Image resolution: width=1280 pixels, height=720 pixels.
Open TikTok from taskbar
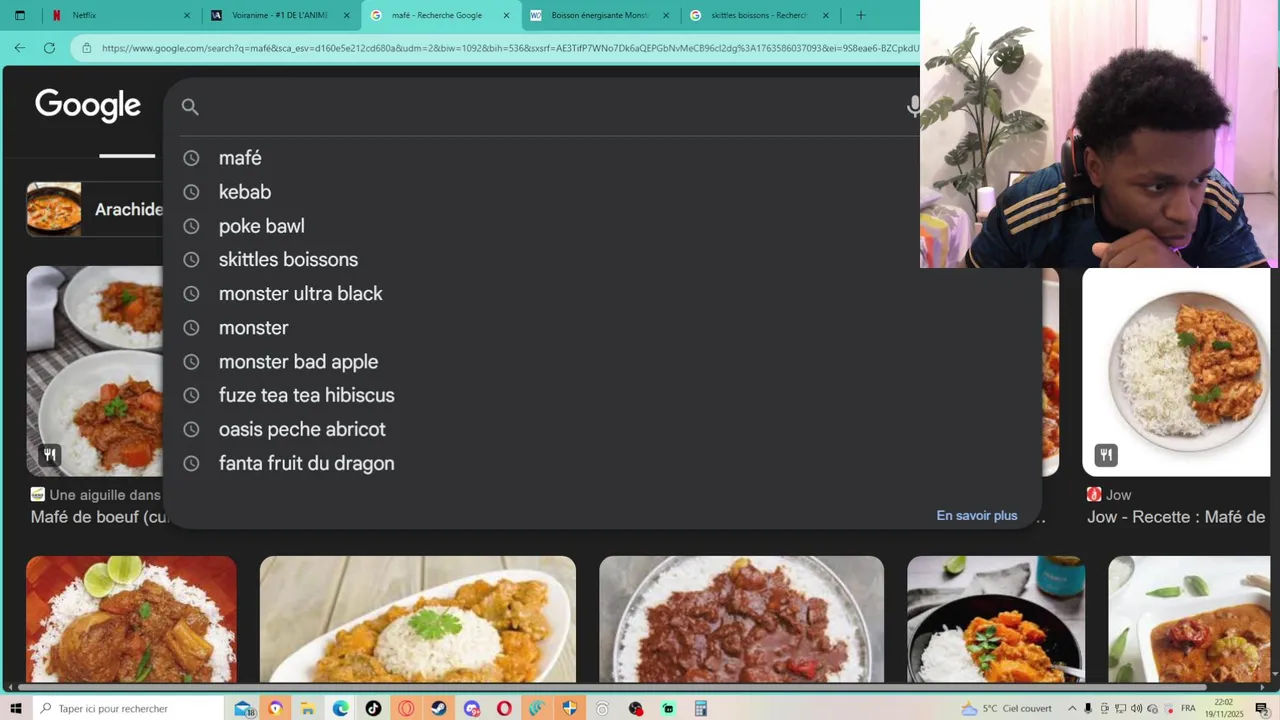[373, 708]
